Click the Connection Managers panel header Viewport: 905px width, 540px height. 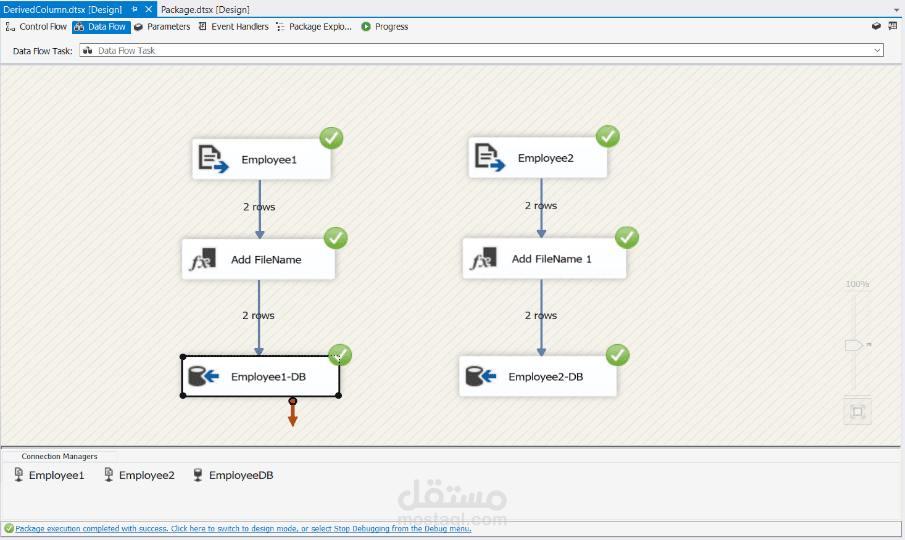pyautogui.click(x=59, y=456)
